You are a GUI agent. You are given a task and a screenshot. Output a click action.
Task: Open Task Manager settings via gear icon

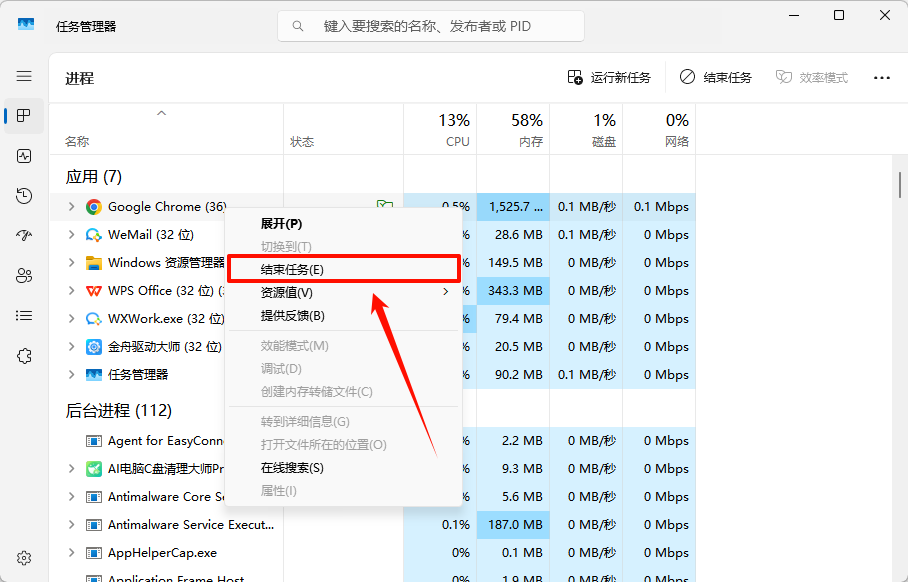click(x=23, y=558)
